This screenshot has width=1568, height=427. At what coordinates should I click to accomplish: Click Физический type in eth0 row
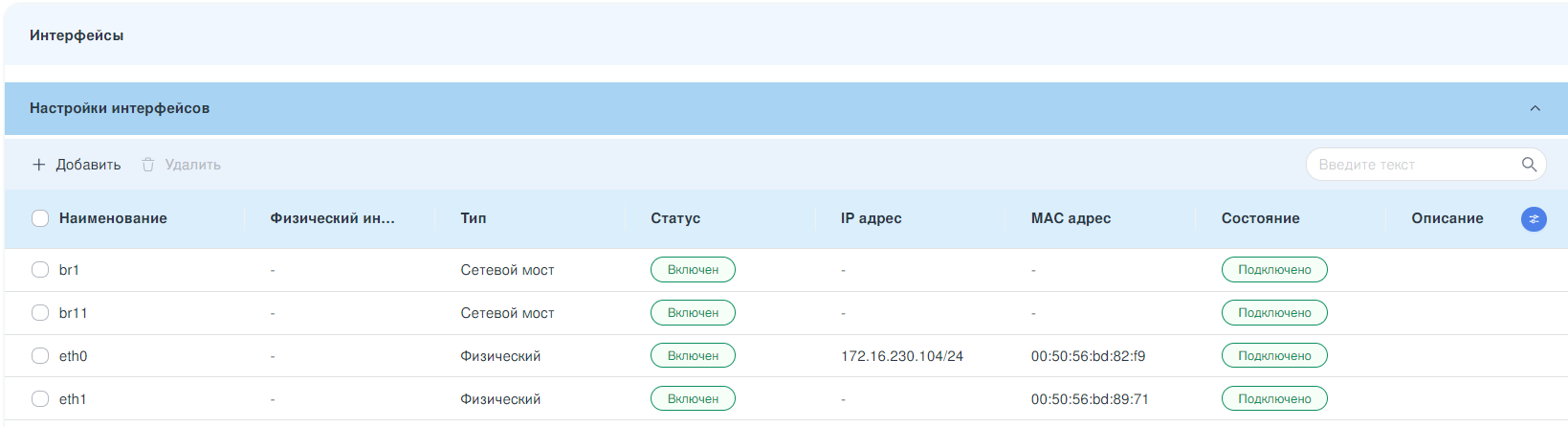[x=500, y=356]
